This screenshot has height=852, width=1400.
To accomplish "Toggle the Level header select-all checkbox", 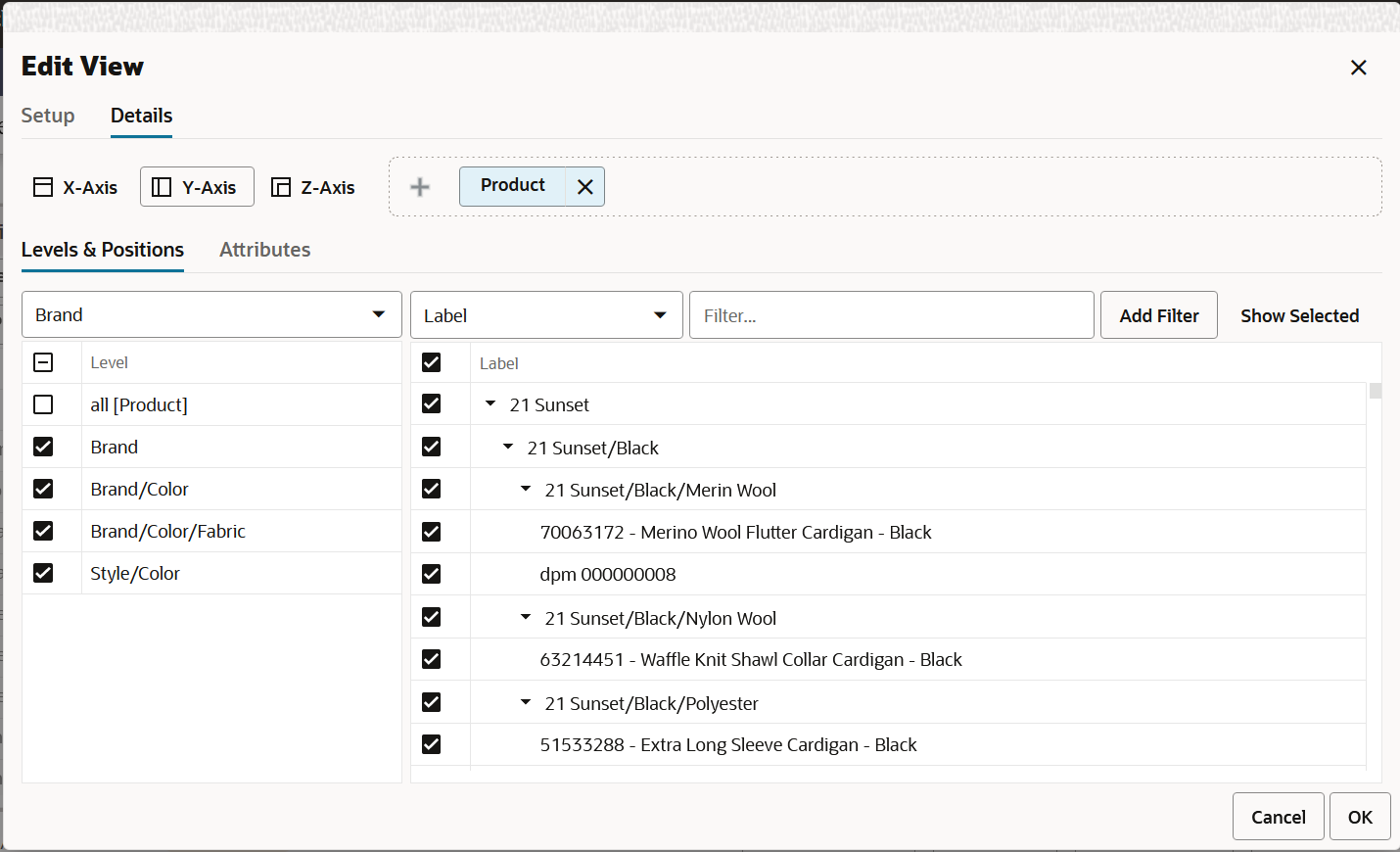I will pos(43,362).
